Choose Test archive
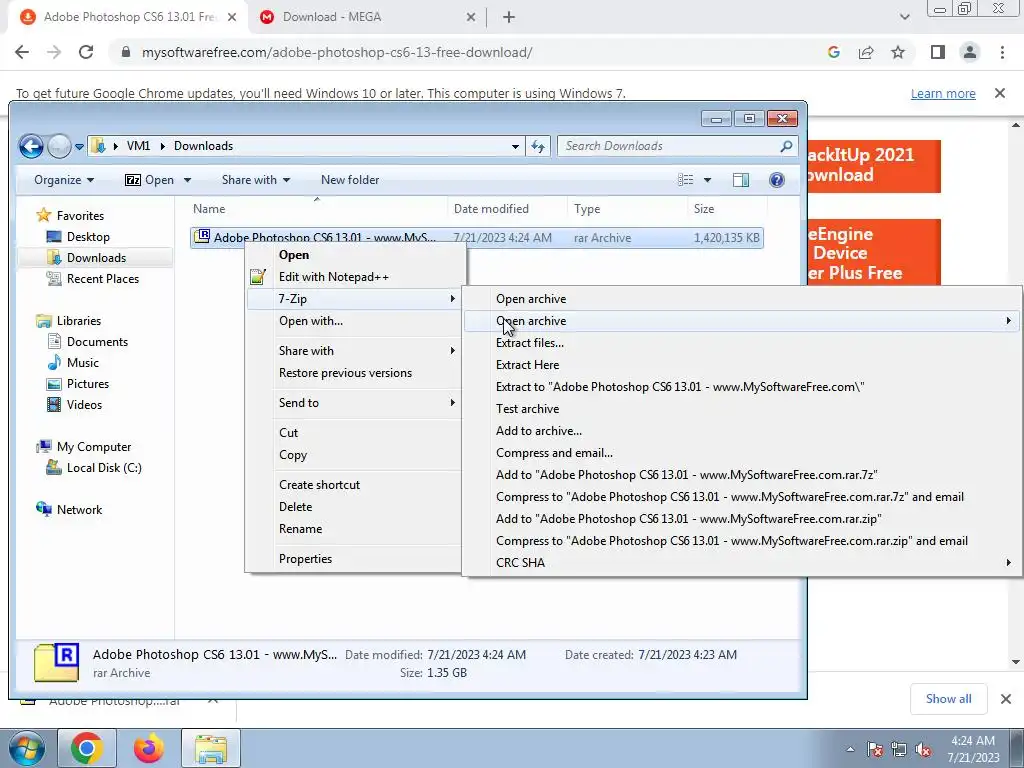This screenshot has width=1024, height=768. (527, 409)
